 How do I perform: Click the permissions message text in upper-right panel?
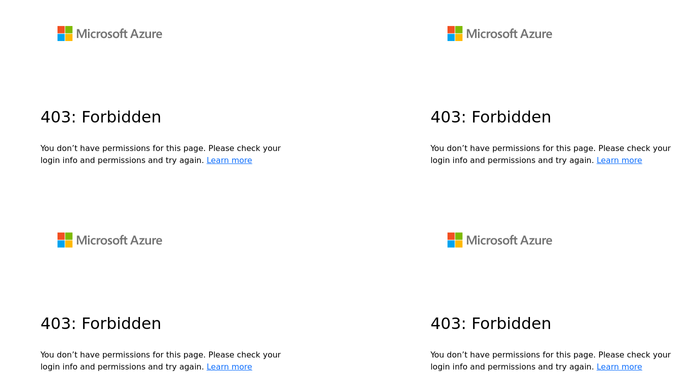(x=551, y=154)
